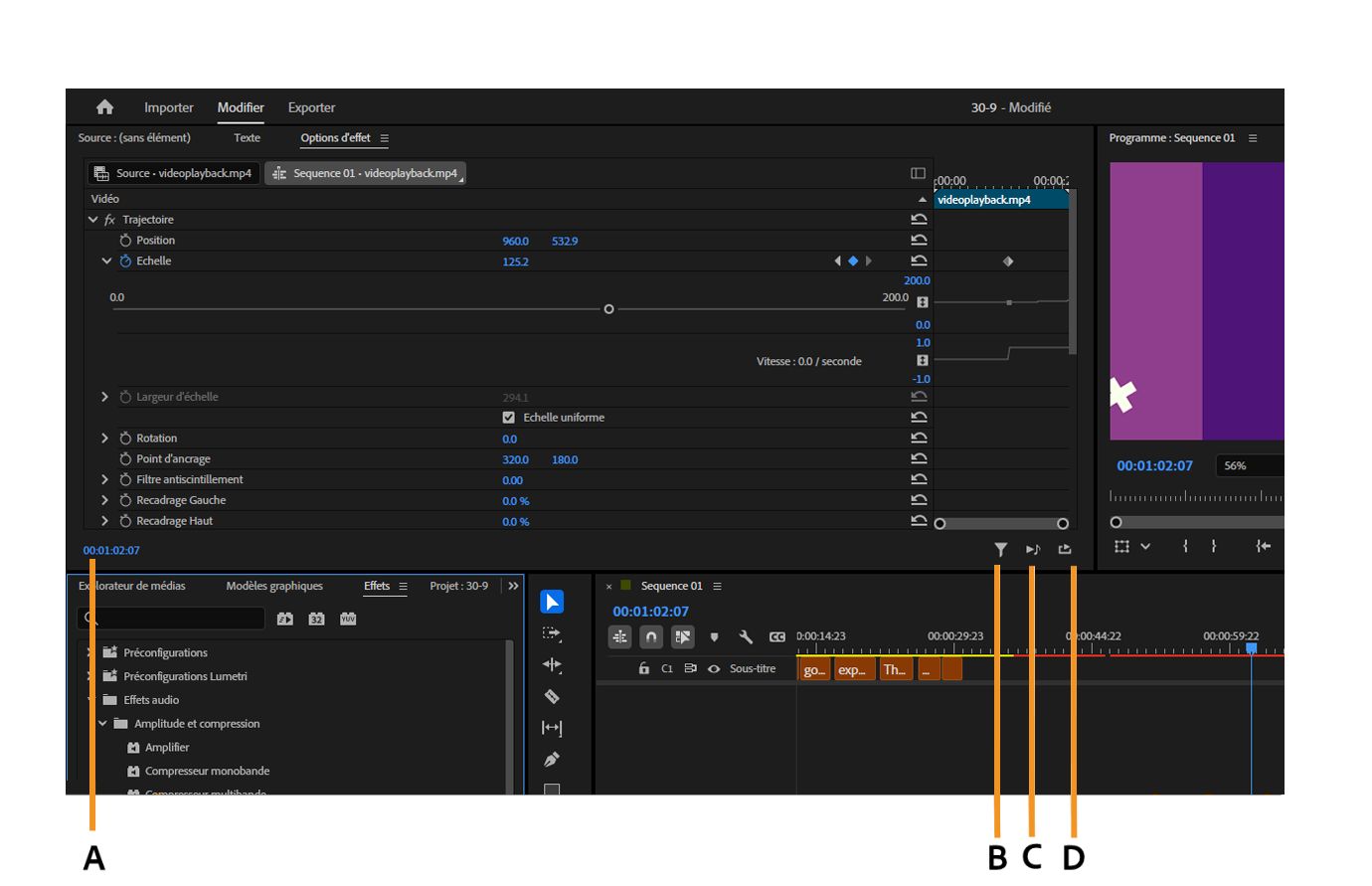Go to previous Echelle keyframe
Image resolution: width=1372 pixels, height=886 pixels.
[837, 262]
